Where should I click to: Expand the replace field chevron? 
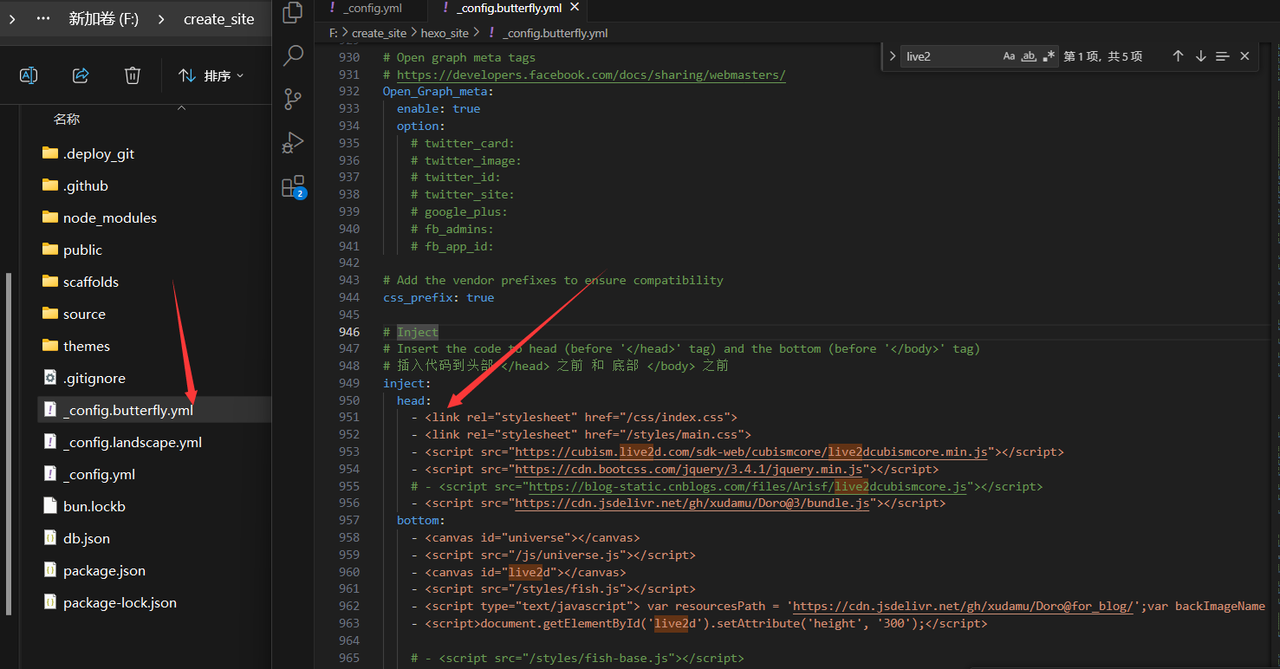click(x=893, y=56)
